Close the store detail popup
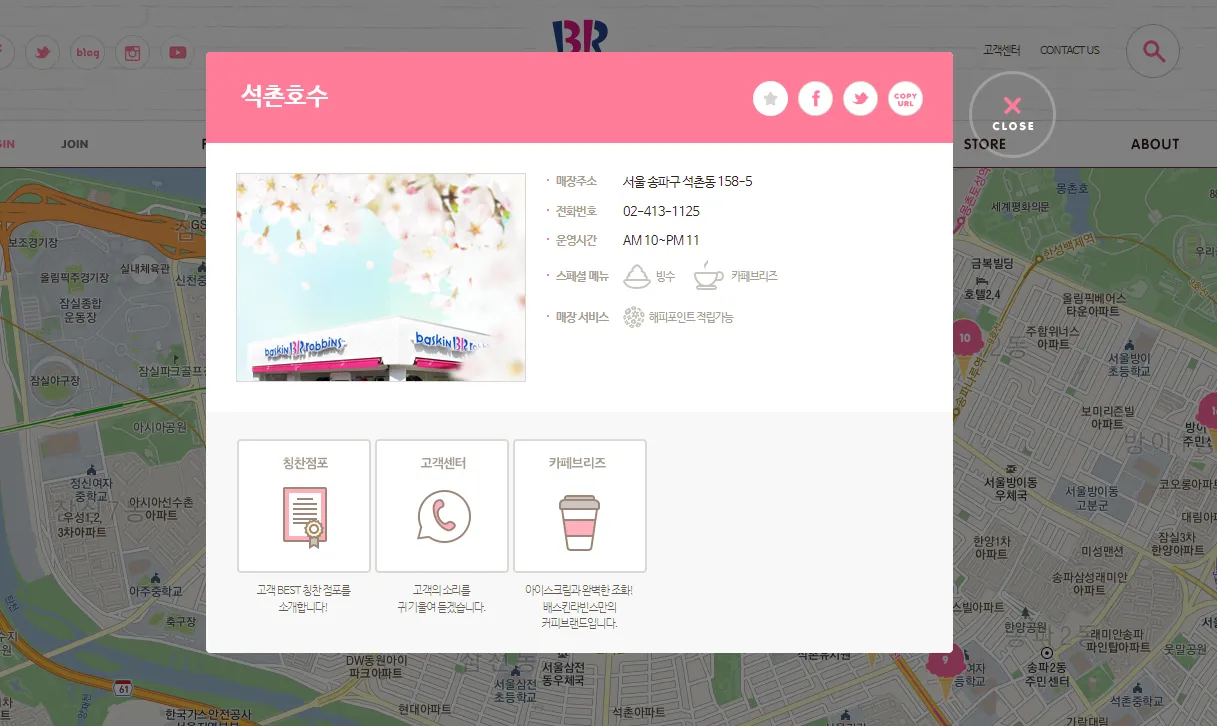Screen dimensions: 1217x726 (1012, 114)
